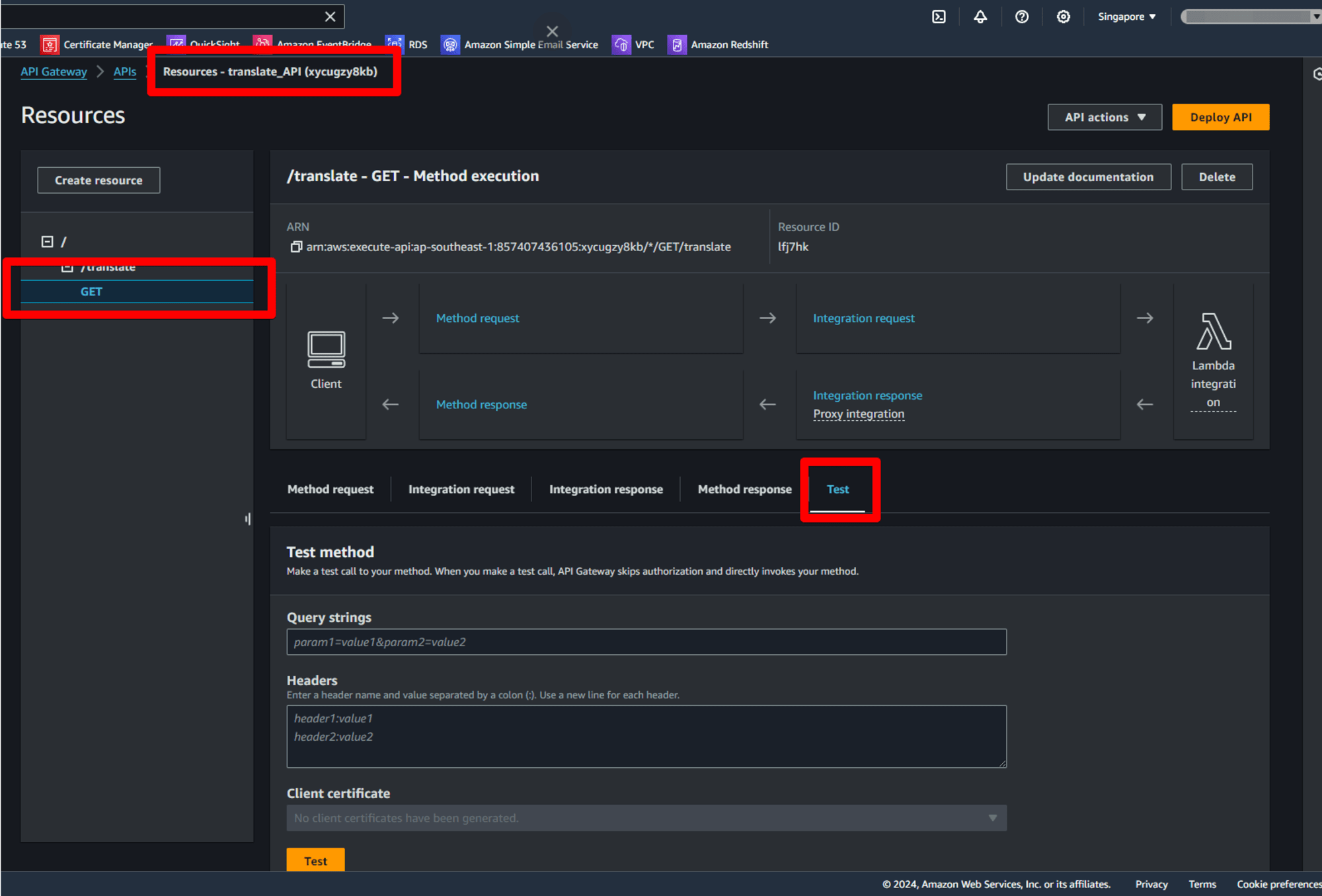Click the Deploy API button

[x=1220, y=118]
